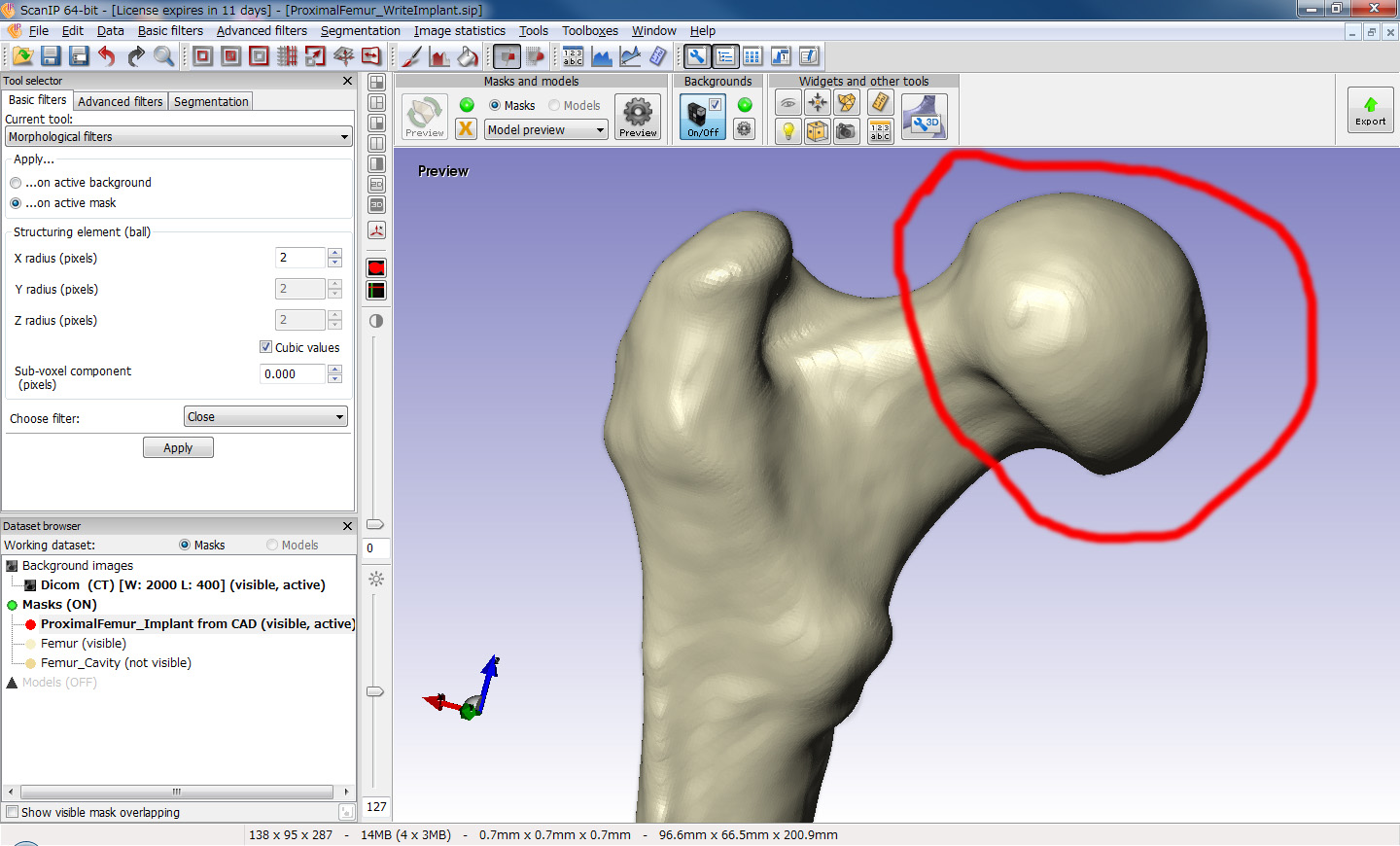This screenshot has width=1400, height=846.
Task: Click the orange X clear model icon
Action: coord(467,128)
